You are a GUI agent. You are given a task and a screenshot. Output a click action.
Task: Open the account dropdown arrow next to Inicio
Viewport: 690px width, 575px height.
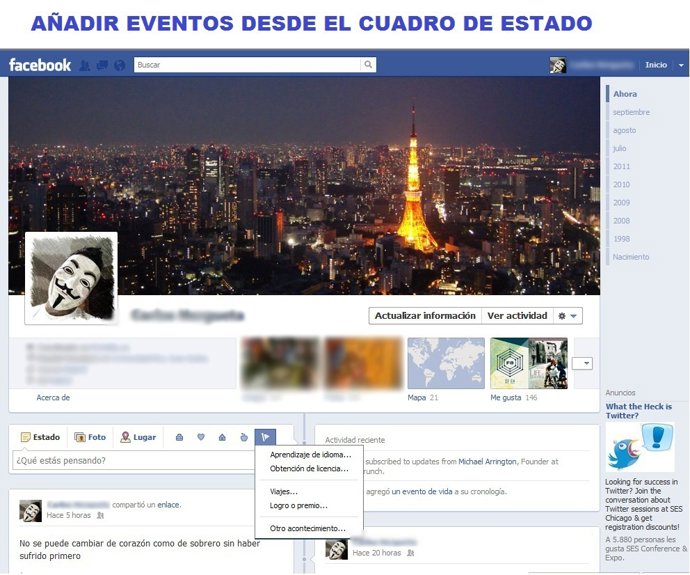click(681, 65)
